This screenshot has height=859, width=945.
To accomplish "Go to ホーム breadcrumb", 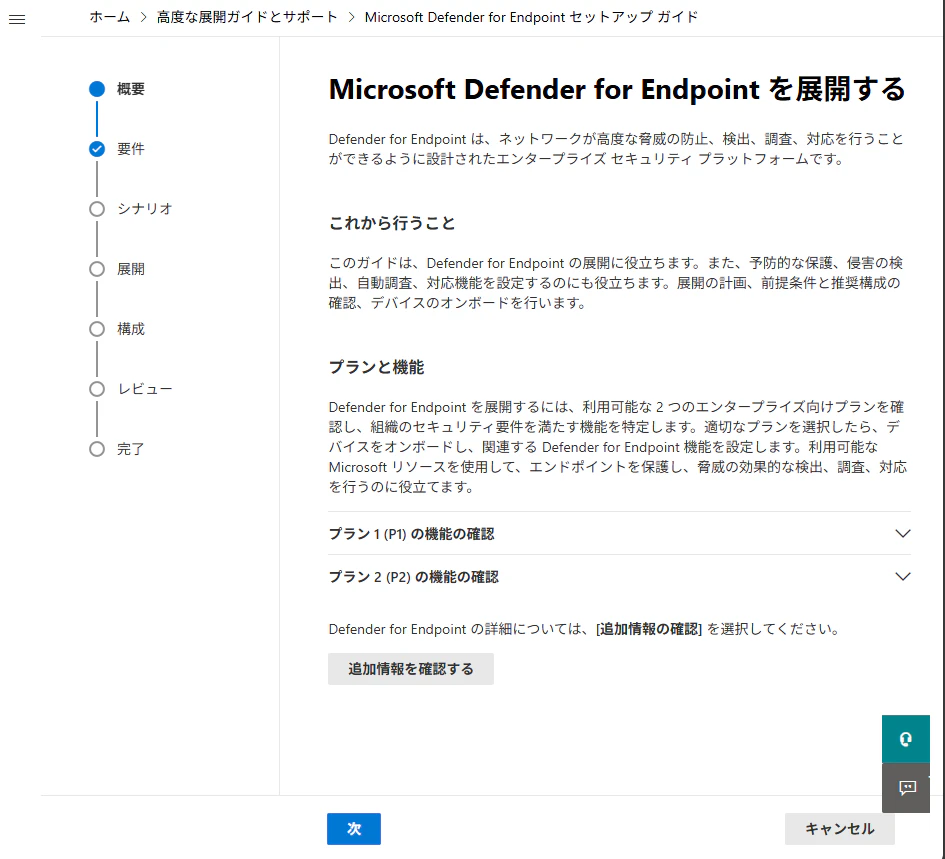I will [110, 17].
